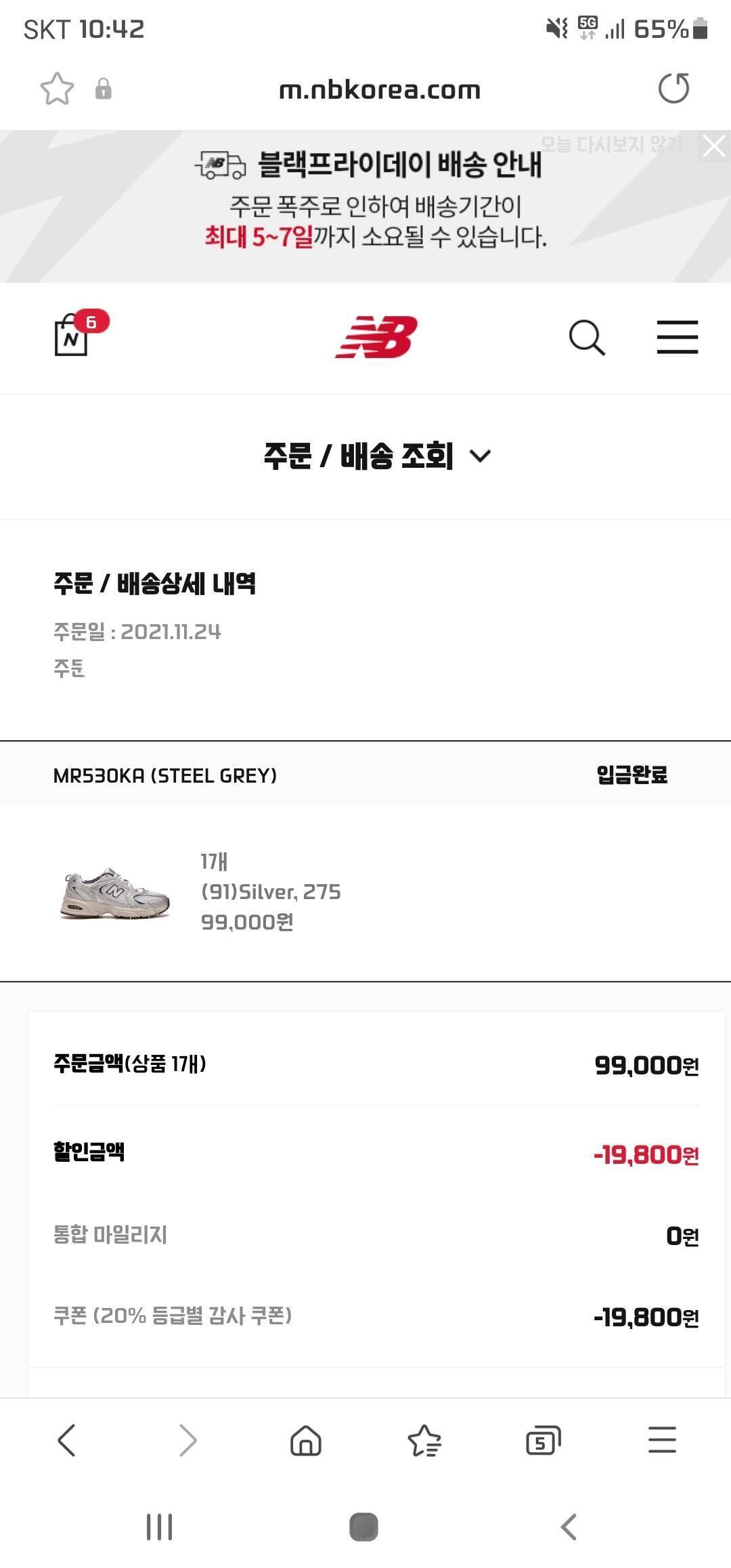
Task: Close the Black Friday shipping banner
Action: point(714,146)
